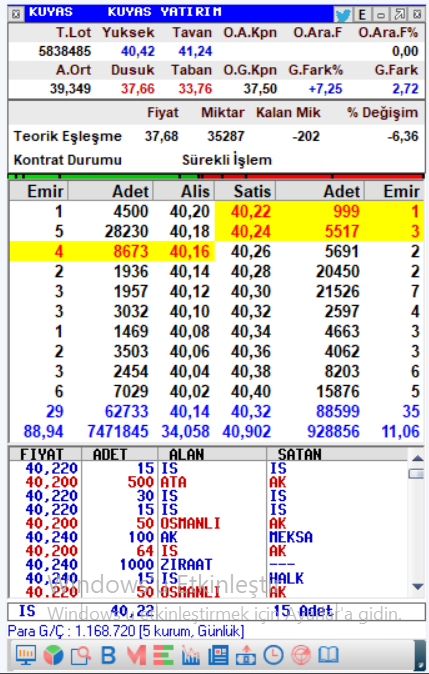Viewport: 429px width, 674px height.
Task: Click ask price 40,24 in yellow row
Action: 251,231
